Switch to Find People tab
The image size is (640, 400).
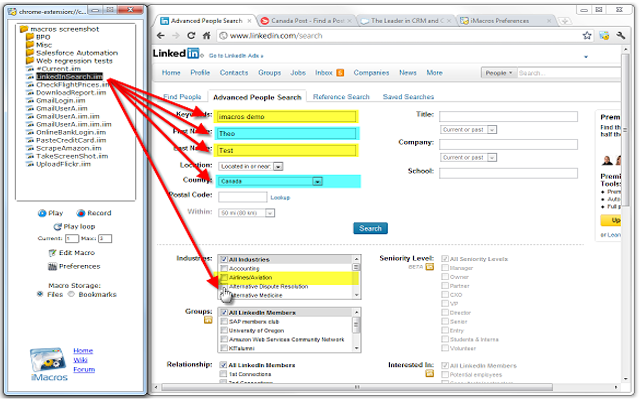coord(182,97)
